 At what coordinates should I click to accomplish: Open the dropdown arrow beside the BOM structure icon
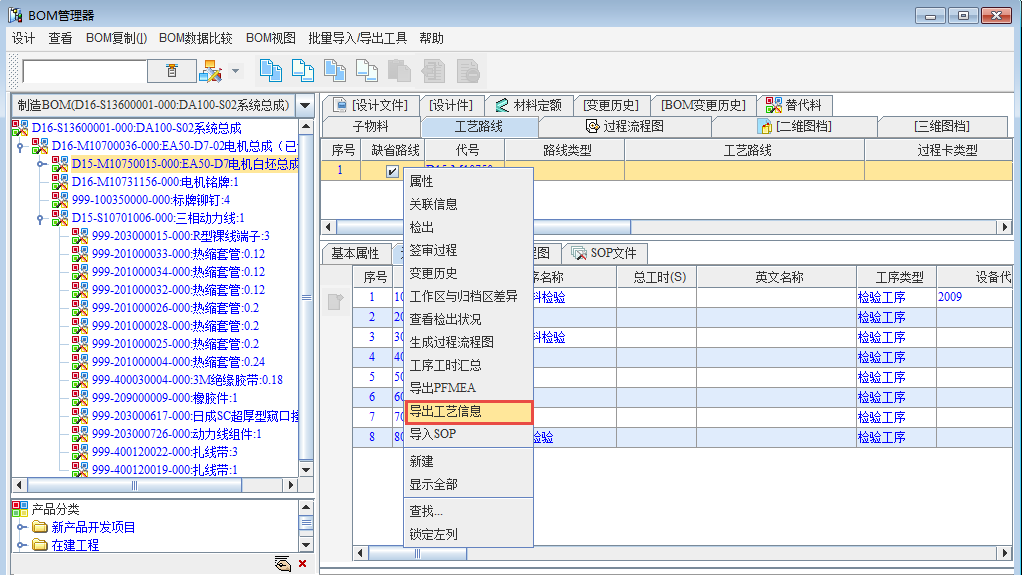coord(236,71)
